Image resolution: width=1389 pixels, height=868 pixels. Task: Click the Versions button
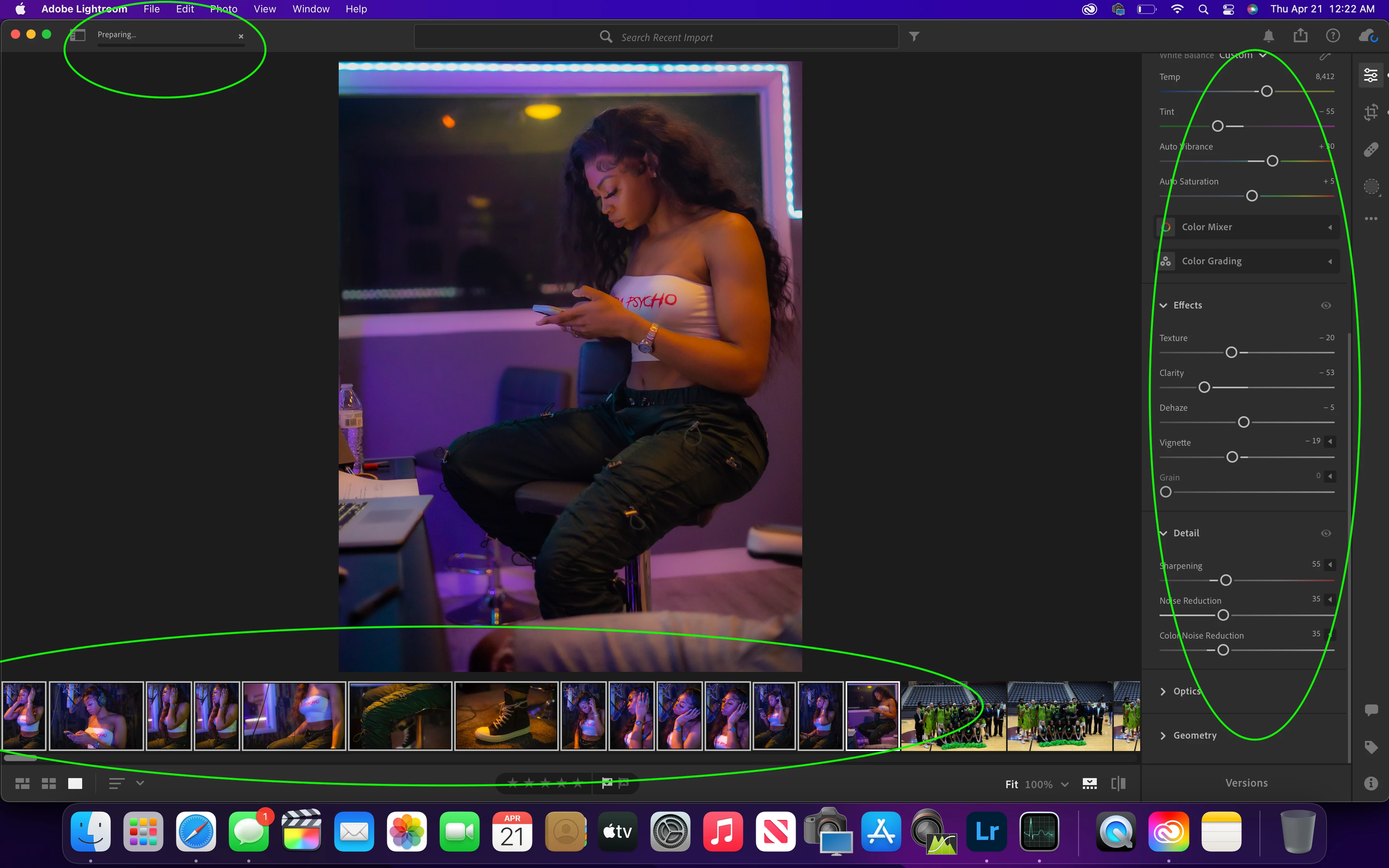pos(1246,783)
